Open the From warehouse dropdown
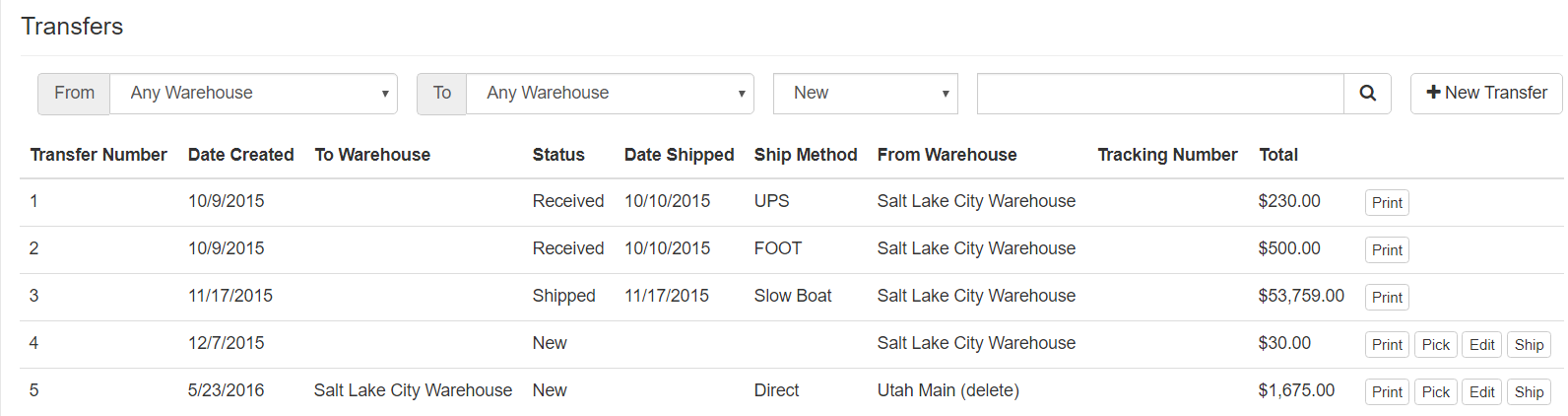1568x416 pixels. click(253, 94)
